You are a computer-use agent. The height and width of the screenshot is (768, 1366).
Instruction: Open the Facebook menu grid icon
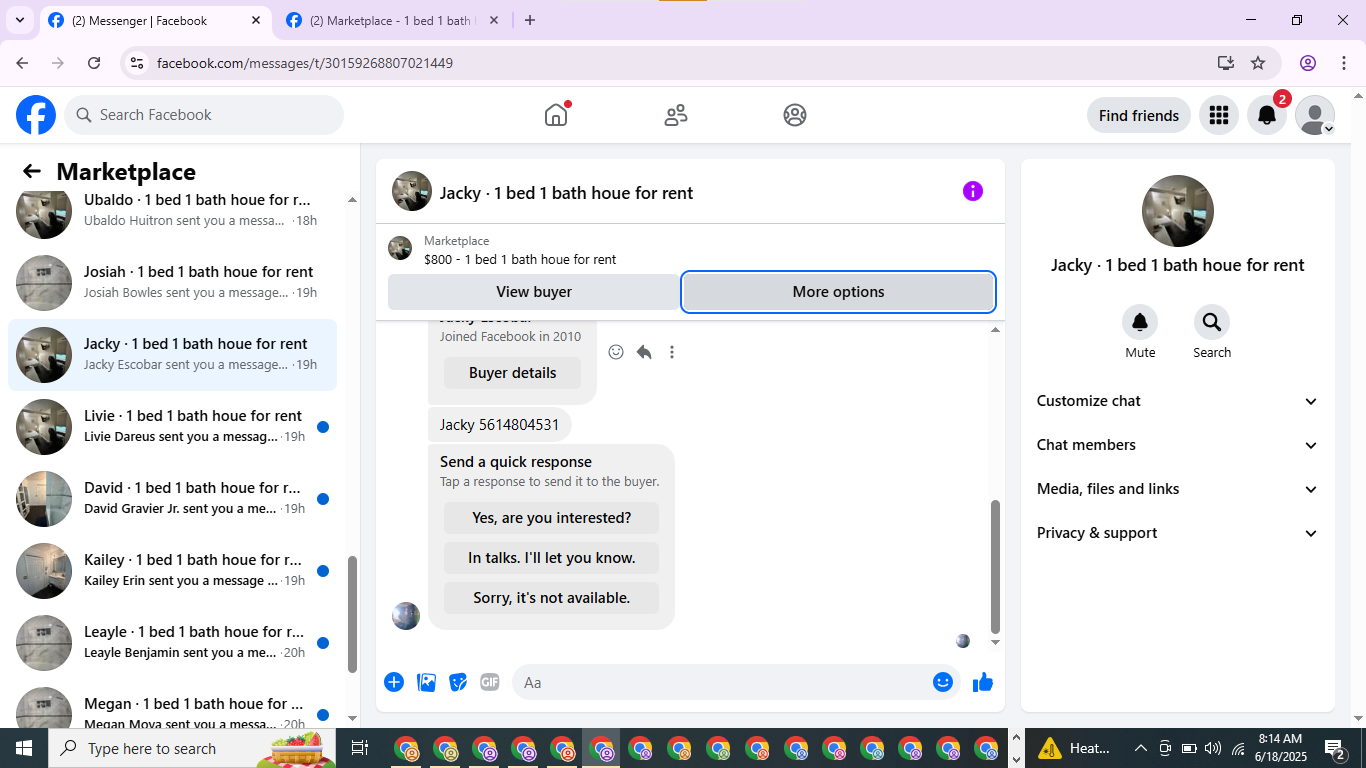[x=1218, y=115]
